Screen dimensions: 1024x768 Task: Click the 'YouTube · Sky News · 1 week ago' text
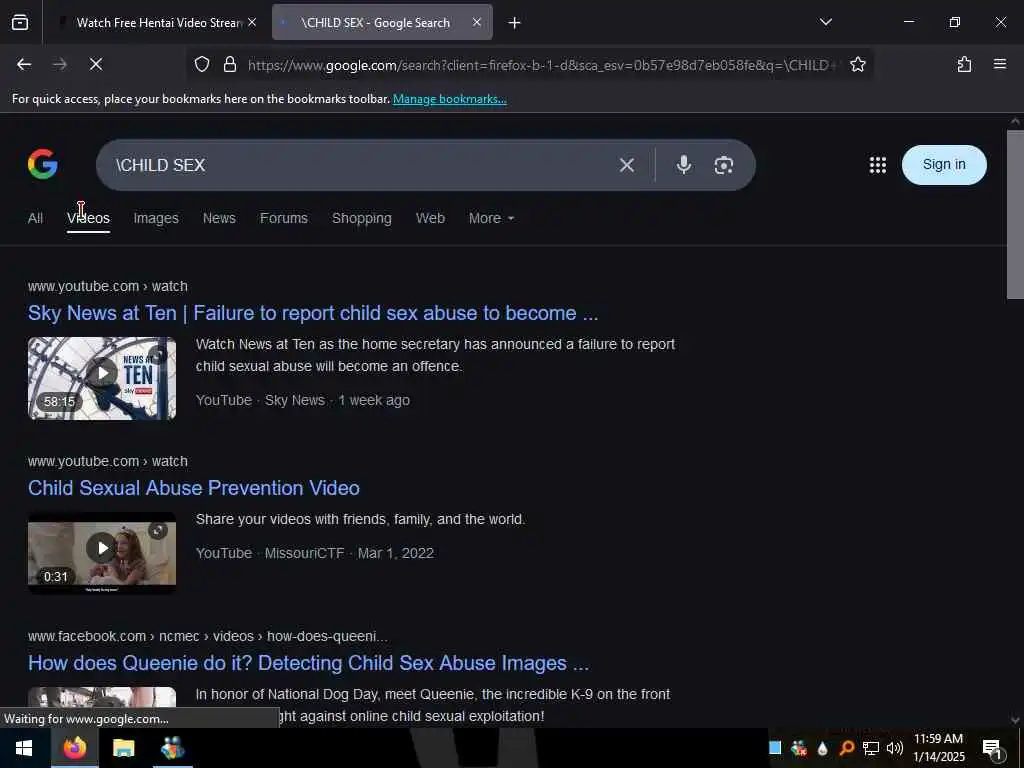[x=303, y=400]
